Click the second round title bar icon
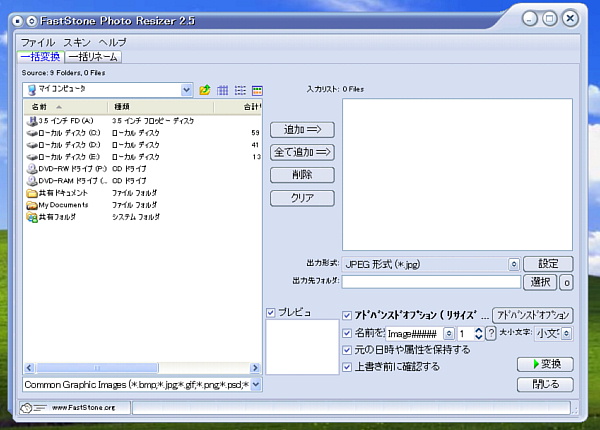This screenshot has height=430, width=600. (32, 21)
